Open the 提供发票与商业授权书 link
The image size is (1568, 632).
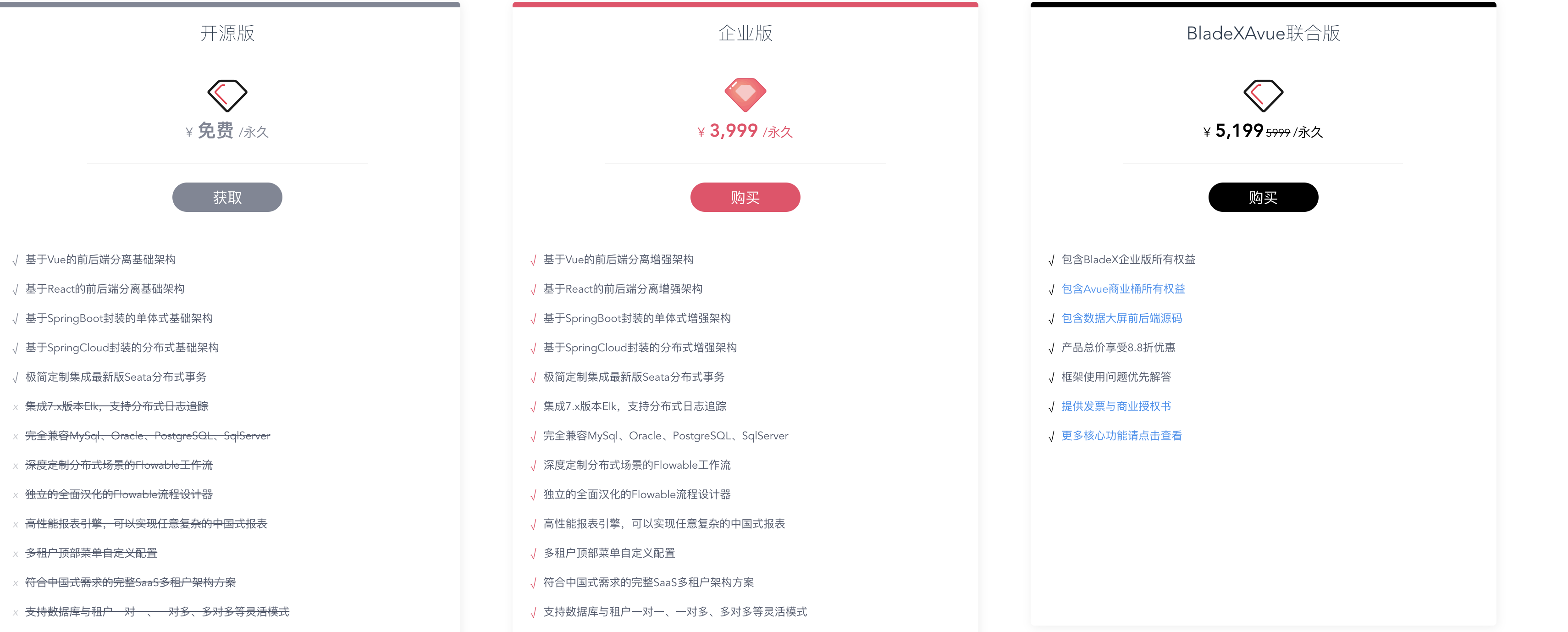pos(1116,406)
